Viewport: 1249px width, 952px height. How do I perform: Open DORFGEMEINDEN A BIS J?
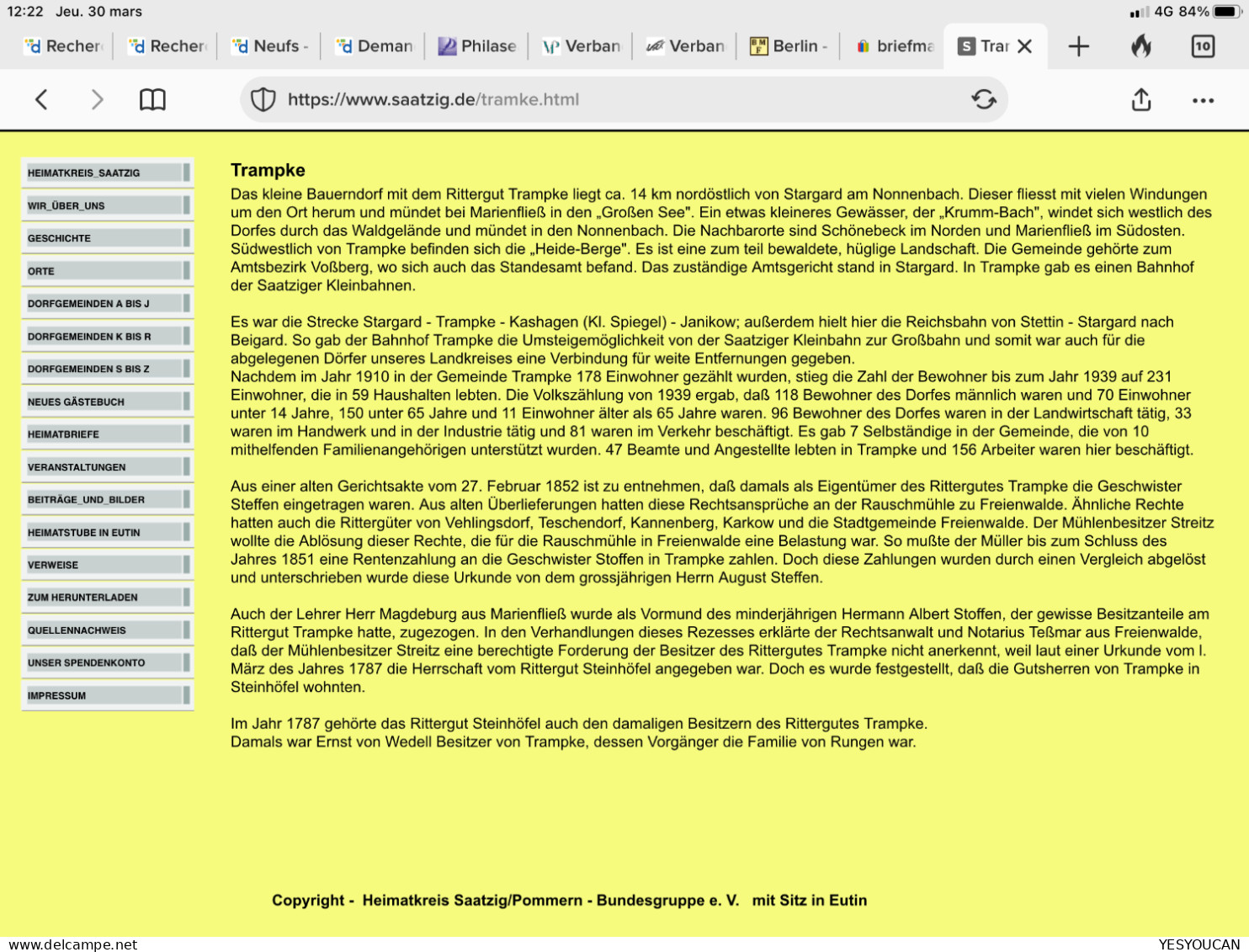tap(108, 303)
